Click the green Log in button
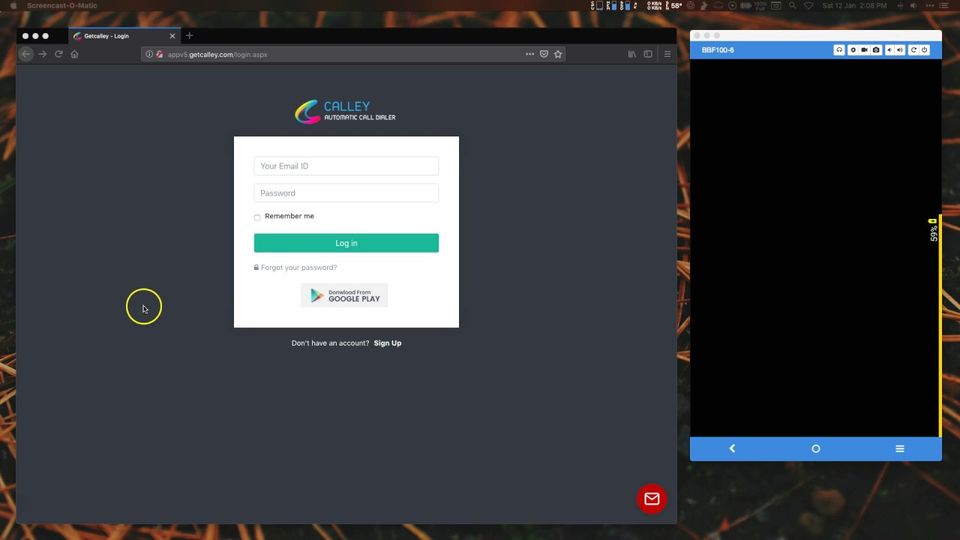 346,243
